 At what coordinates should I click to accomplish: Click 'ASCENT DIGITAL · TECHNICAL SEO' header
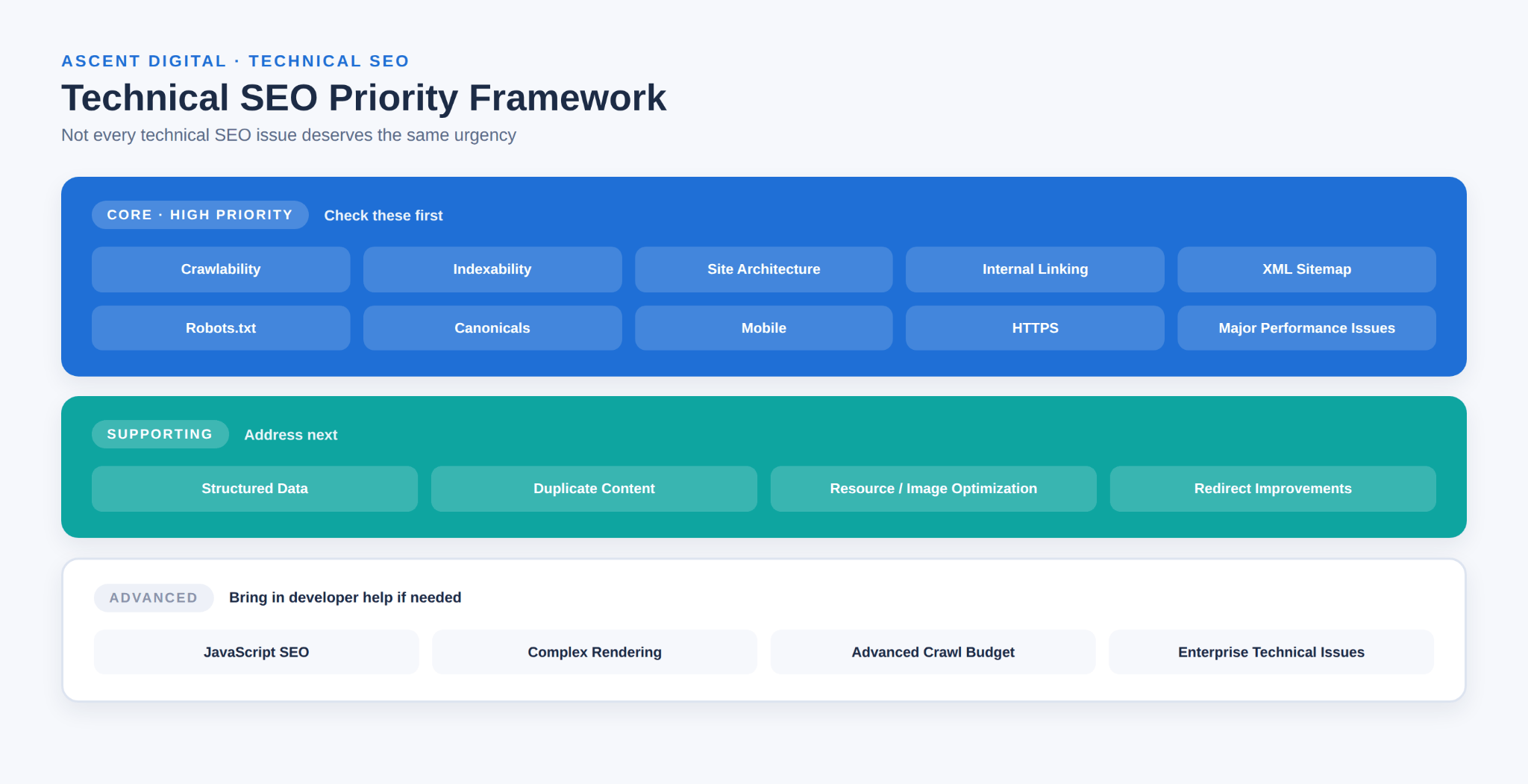[235, 61]
